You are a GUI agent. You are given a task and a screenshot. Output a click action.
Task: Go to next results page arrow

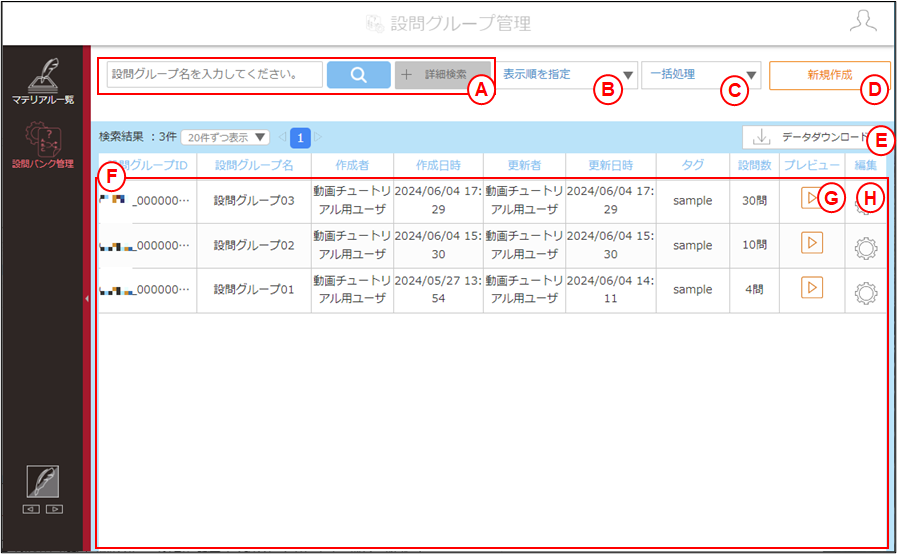coord(318,137)
